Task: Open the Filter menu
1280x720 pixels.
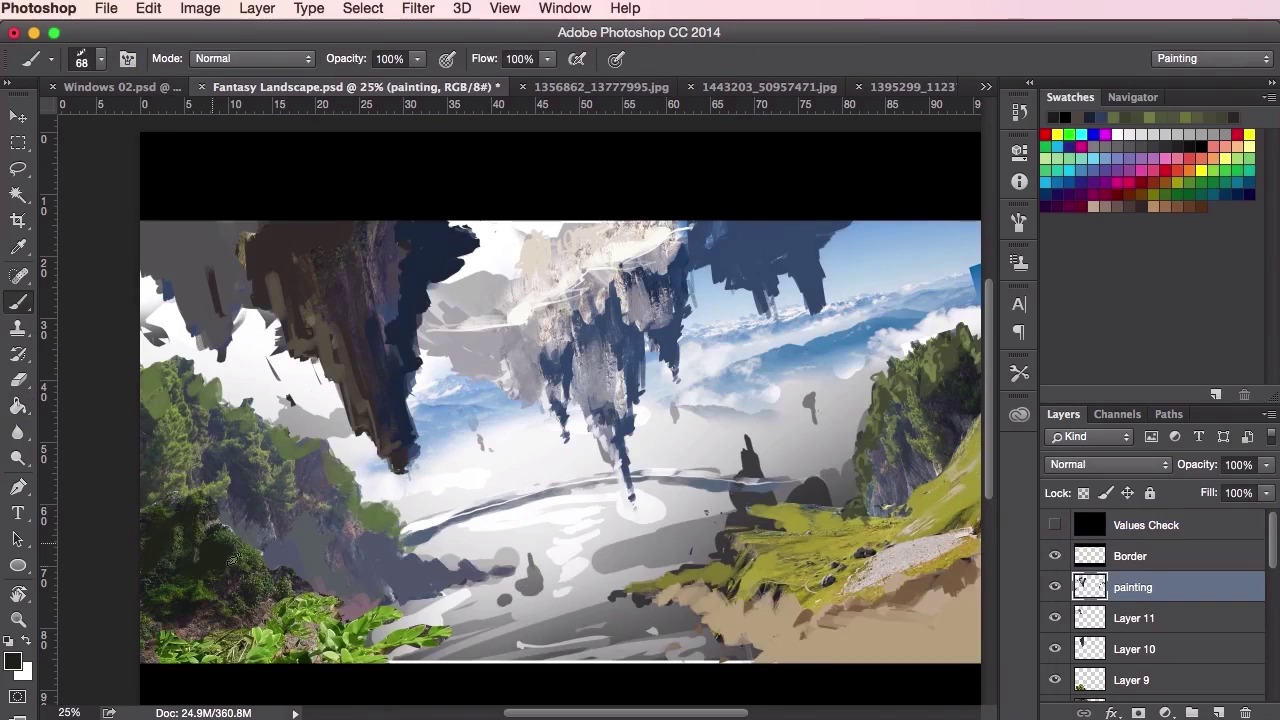Action: click(417, 9)
